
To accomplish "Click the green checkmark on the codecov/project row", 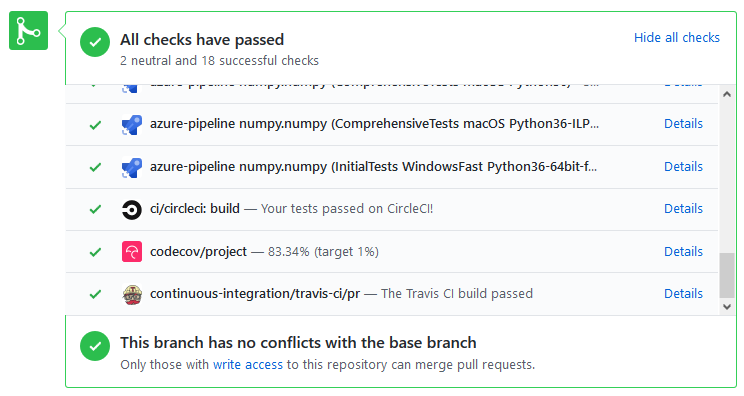I will 95,252.
